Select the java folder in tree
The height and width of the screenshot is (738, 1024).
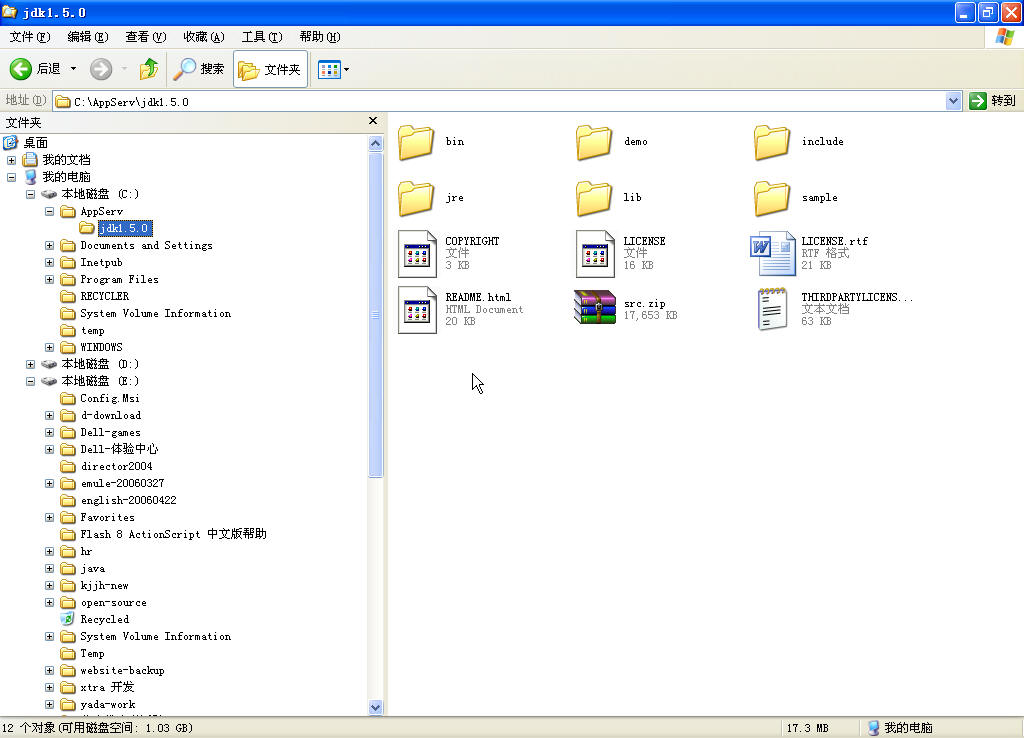(x=93, y=568)
